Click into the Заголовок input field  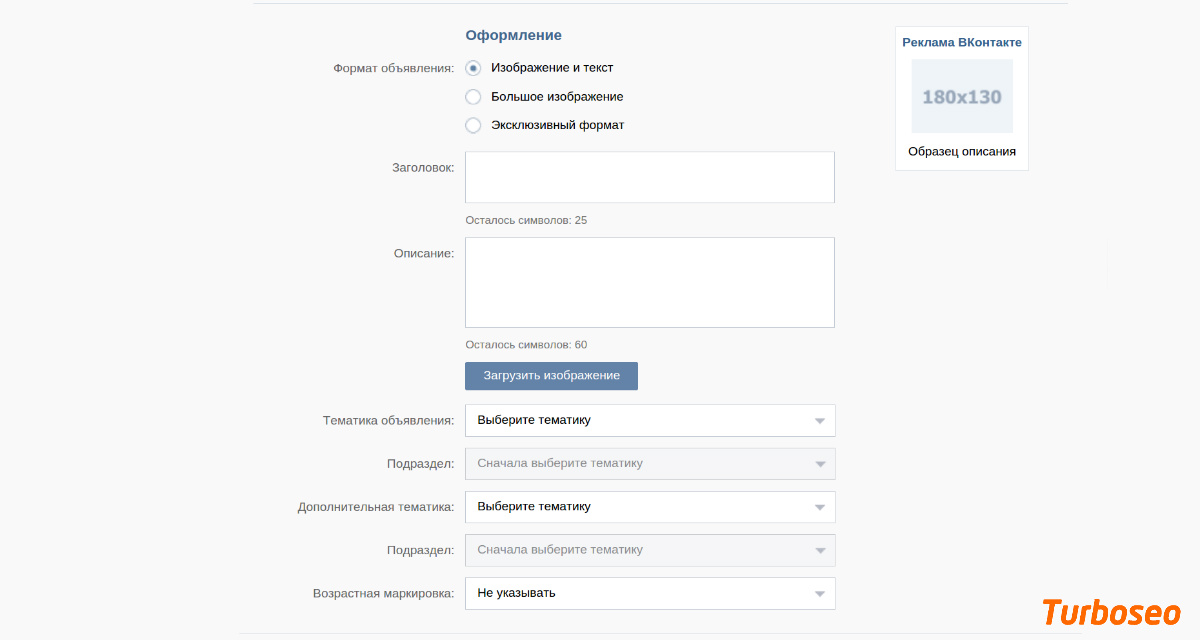[x=650, y=177]
